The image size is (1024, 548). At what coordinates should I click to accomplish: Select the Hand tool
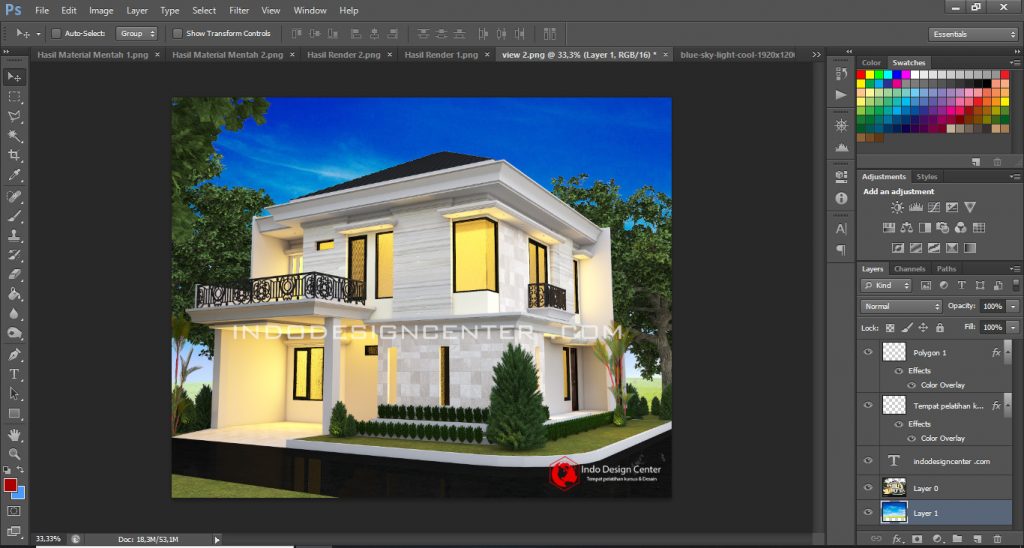tap(14, 435)
